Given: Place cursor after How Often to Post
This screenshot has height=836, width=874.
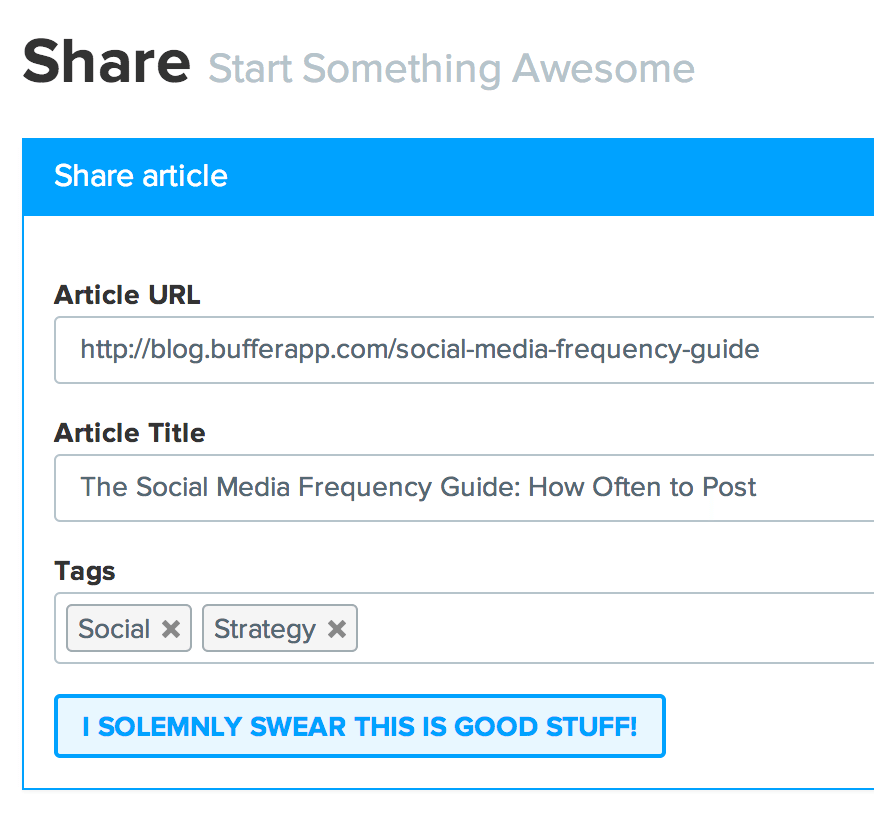Looking at the screenshot, I should tap(758, 488).
